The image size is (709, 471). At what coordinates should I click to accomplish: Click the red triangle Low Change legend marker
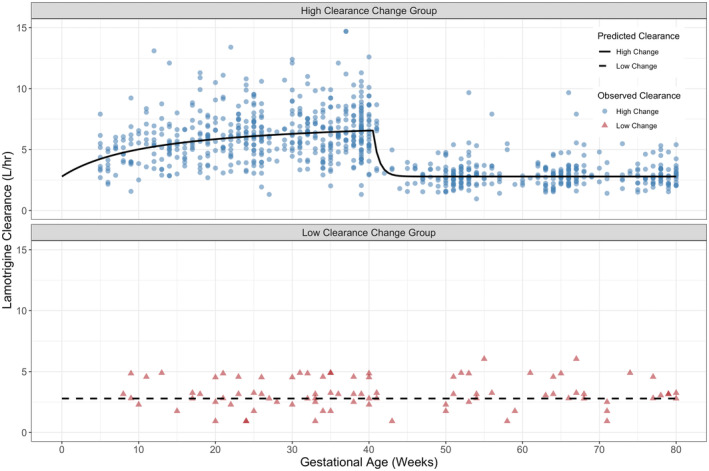coord(602,128)
